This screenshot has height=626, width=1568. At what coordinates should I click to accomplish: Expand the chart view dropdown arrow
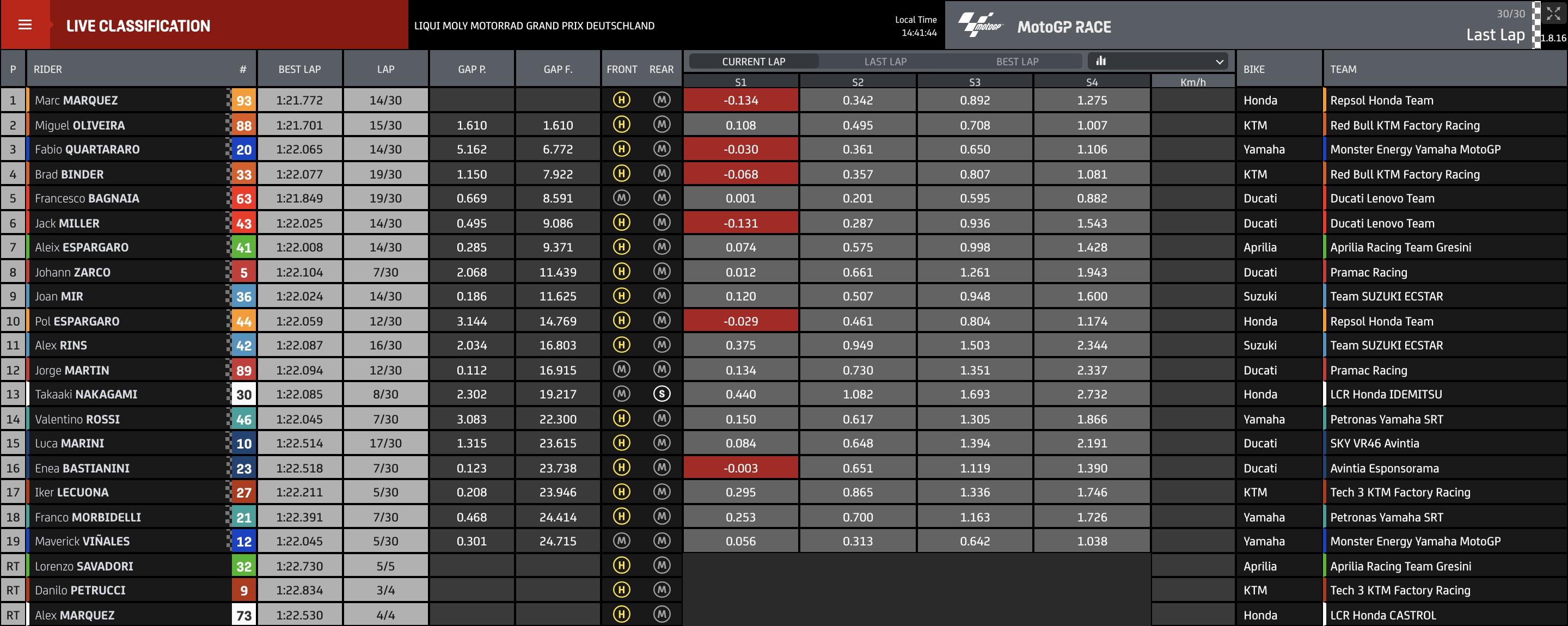pos(1219,62)
